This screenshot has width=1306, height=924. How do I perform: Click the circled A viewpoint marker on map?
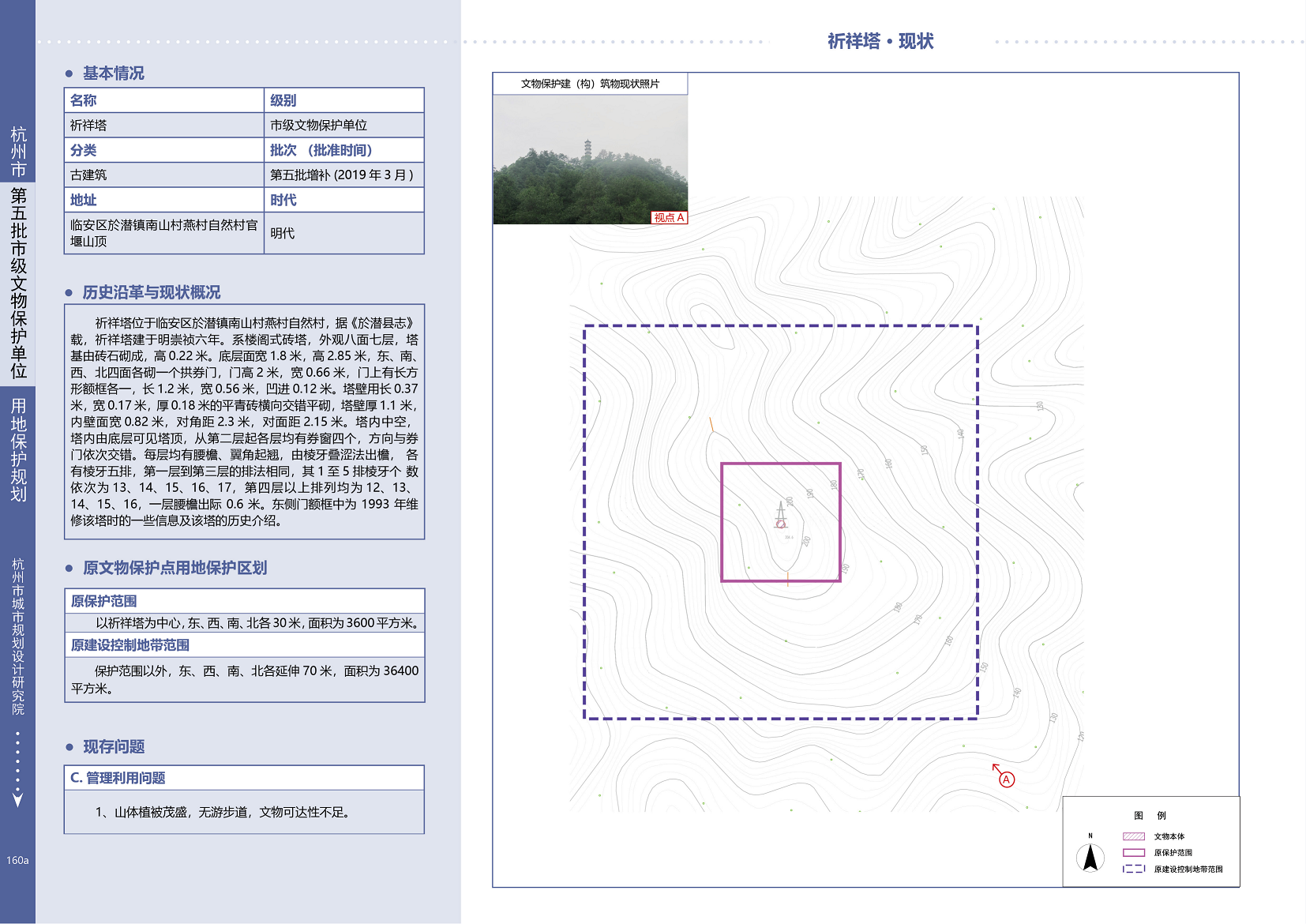click(1006, 779)
